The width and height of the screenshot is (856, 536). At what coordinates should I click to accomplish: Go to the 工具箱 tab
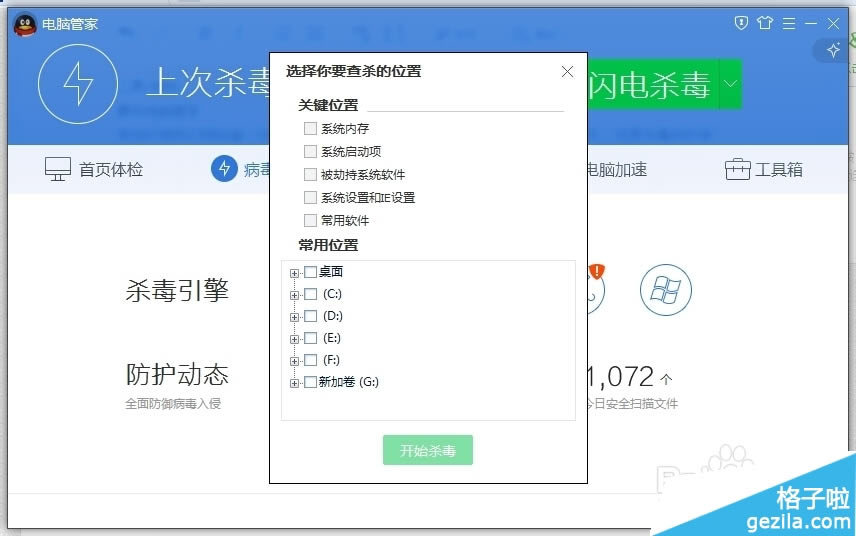click(x=779, y=170)
